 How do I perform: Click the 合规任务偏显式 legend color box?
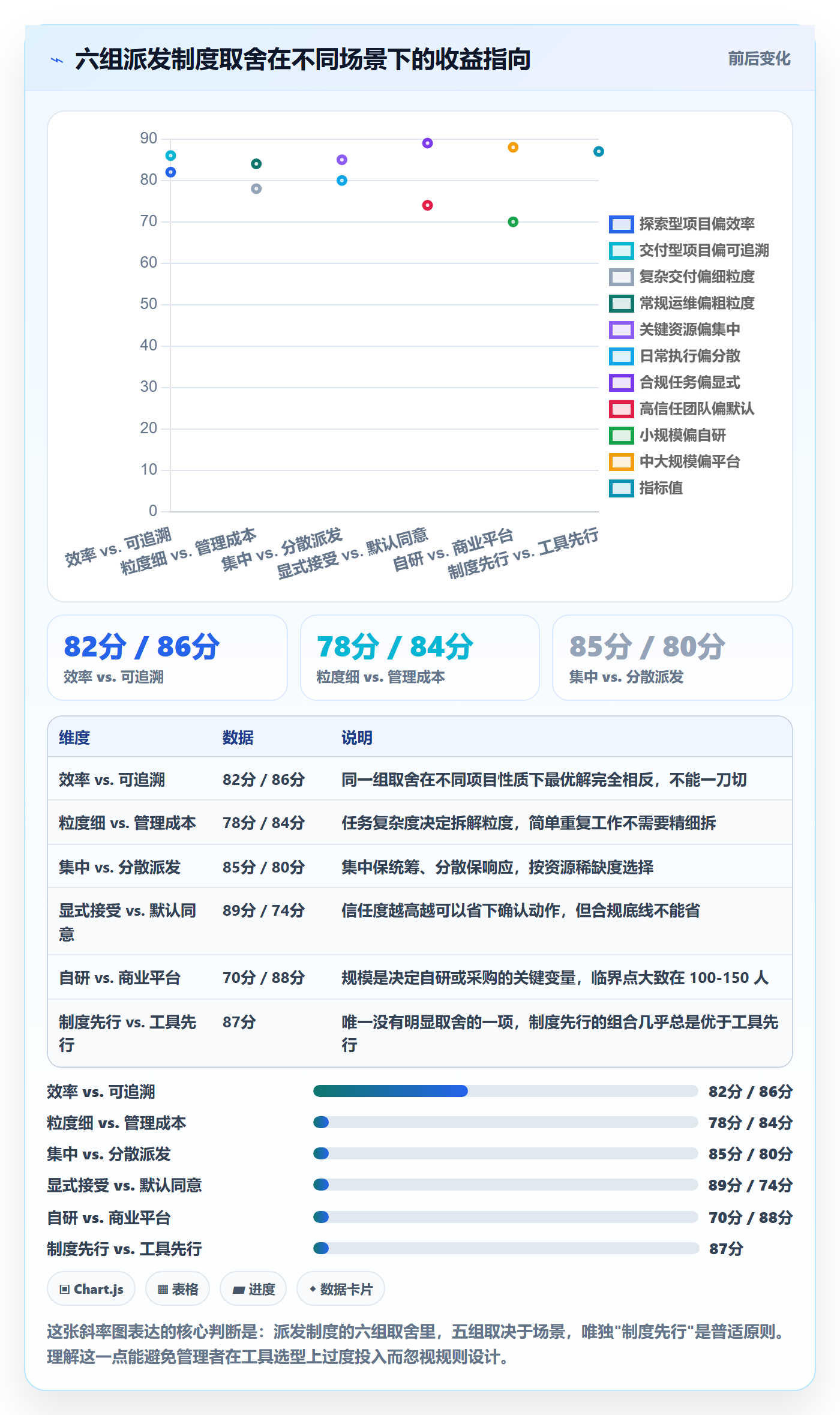point(621,382)
